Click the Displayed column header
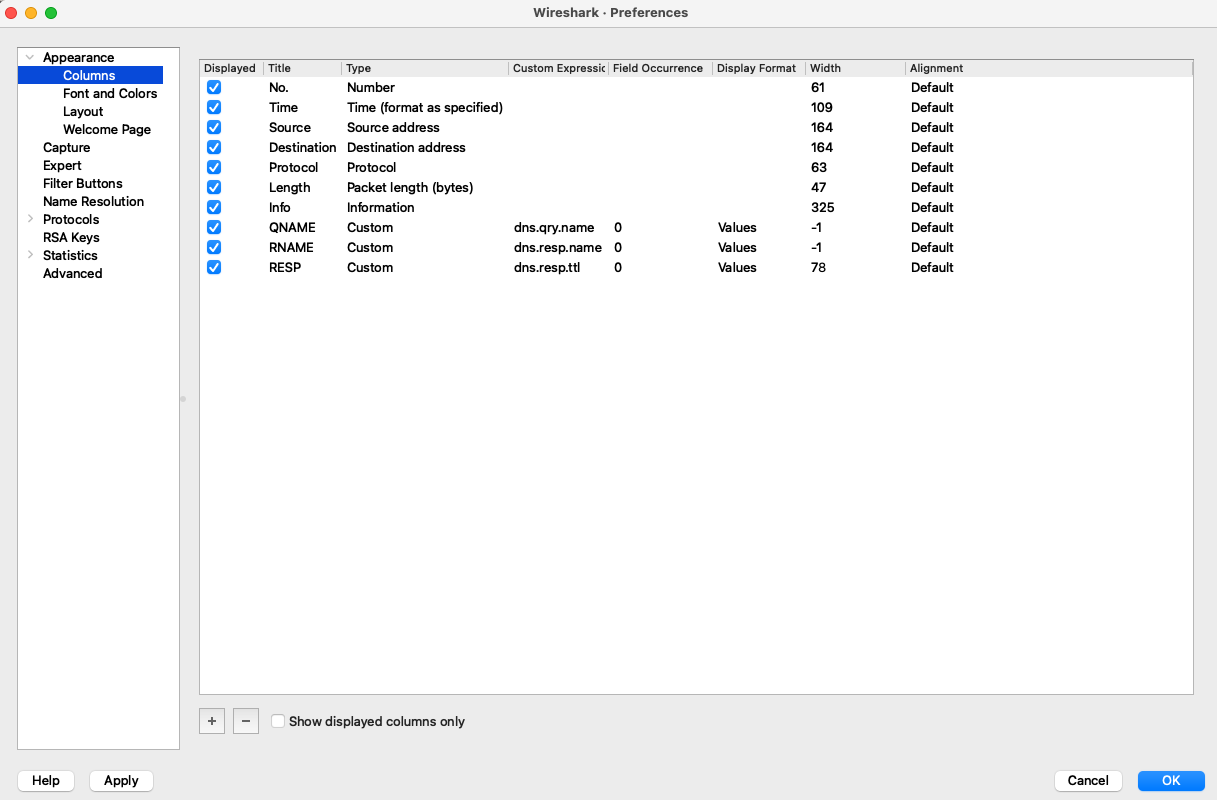The width and height of the screenshot is (1217, 800). 232,68
